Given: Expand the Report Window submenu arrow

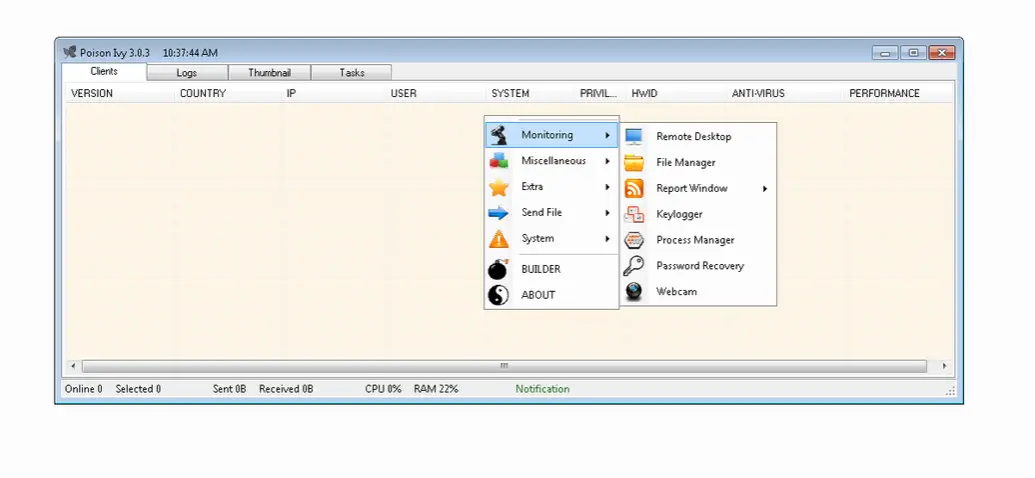Looking at the screenshot, I should pyautogui.click(x=765, y=189).
